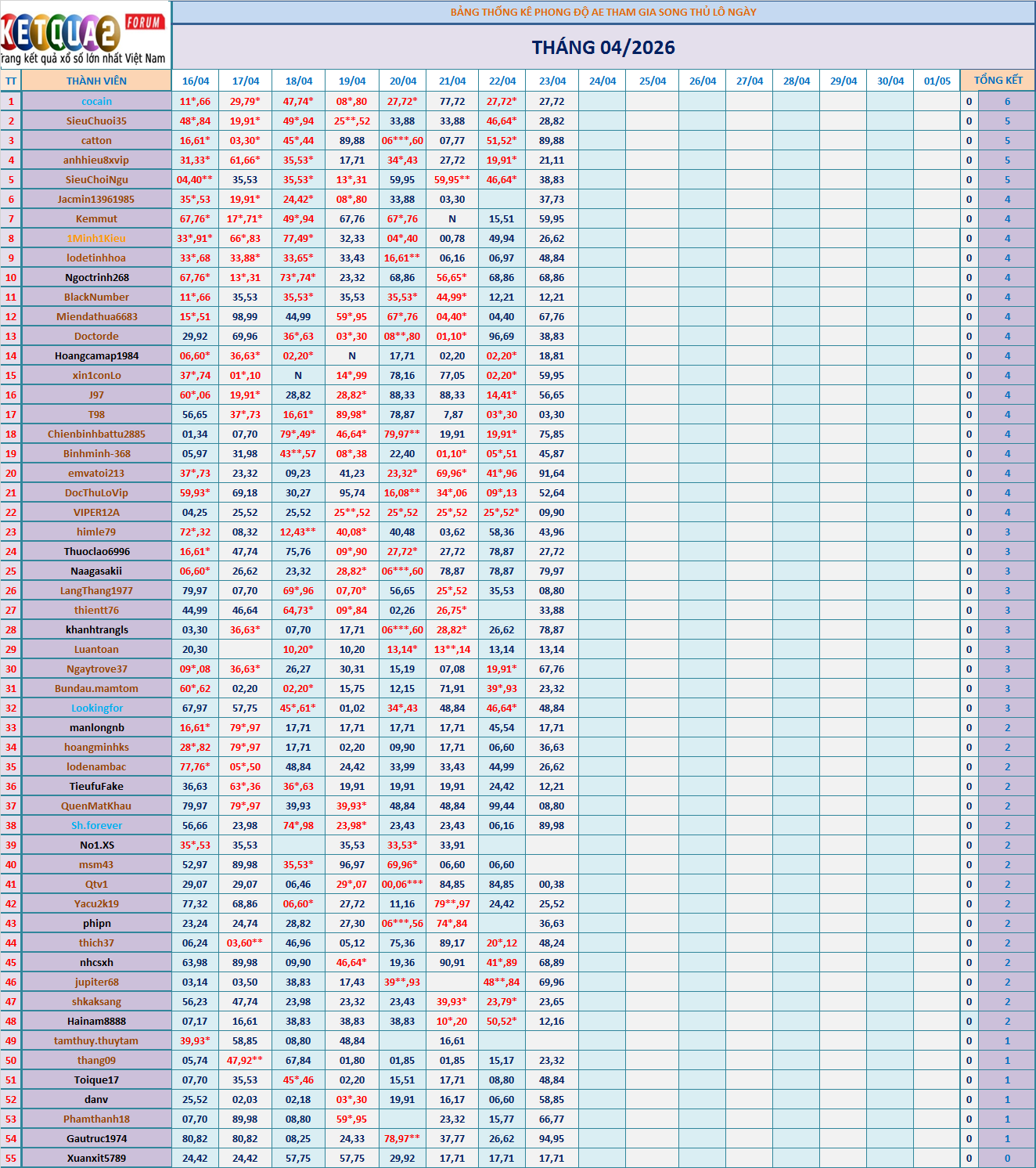Select member cell Chienbinhbattu2885
Viewport: 1036px width, 1168px height.
click(x=96, y=434)
